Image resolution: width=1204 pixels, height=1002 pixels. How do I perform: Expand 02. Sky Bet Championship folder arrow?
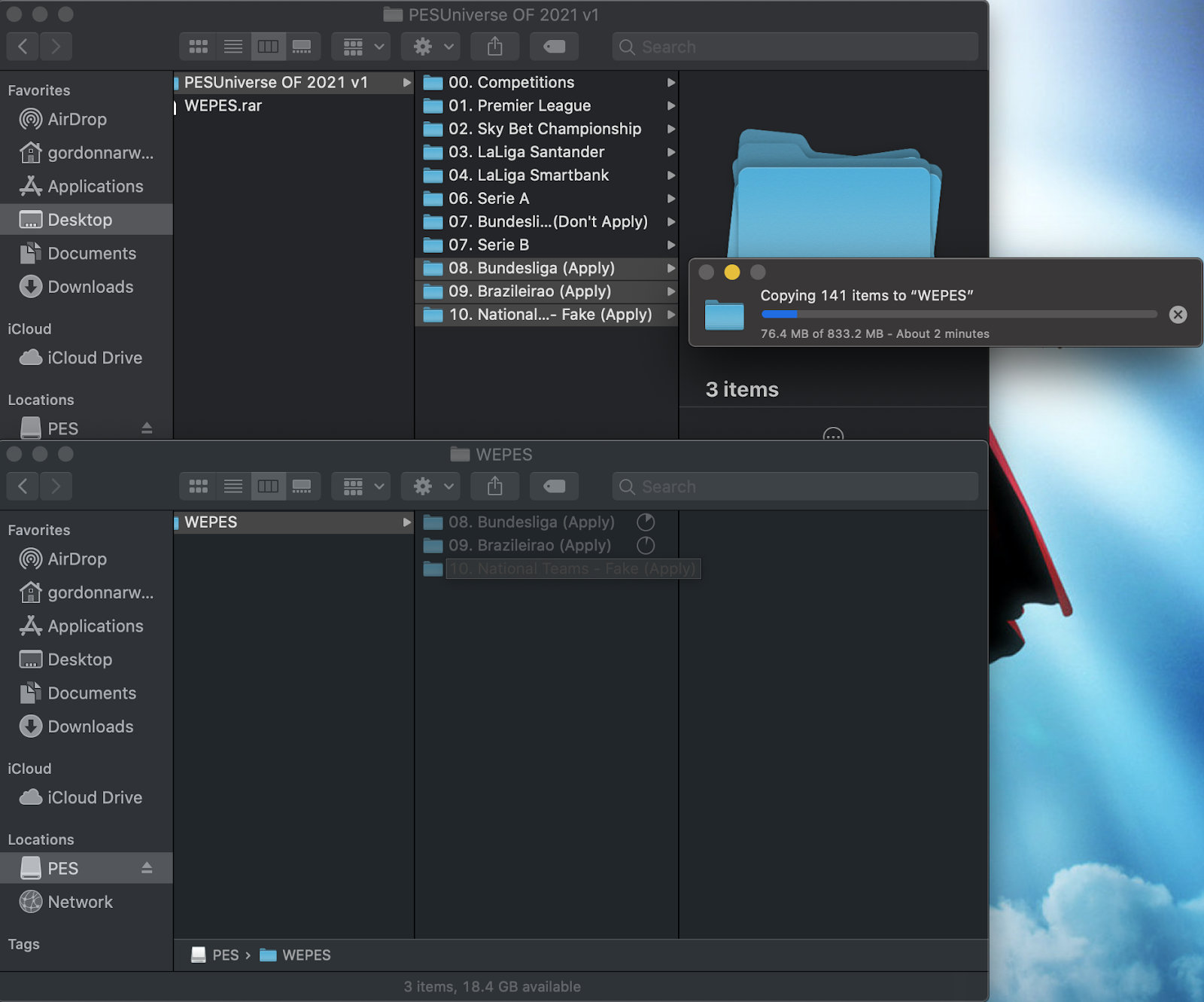pyautogui.click(x=670, y=129)
